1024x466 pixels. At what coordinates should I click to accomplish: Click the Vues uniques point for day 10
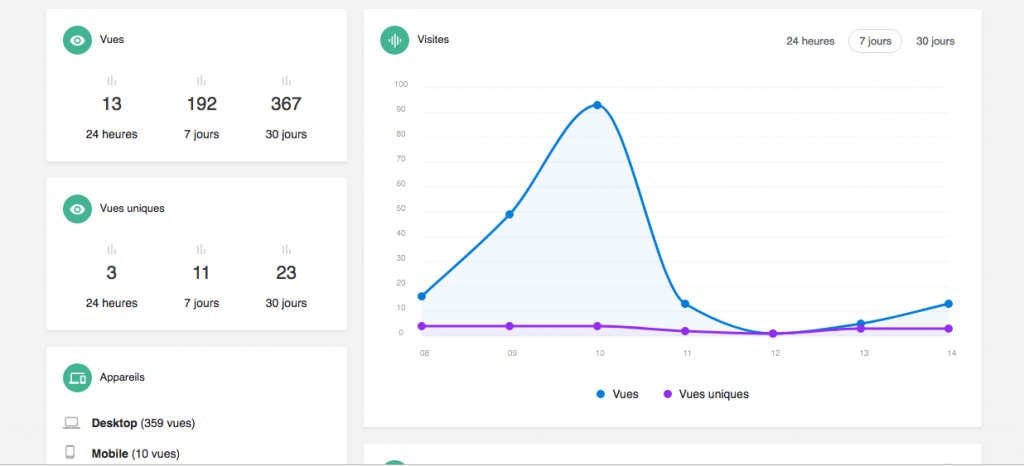tap(597, 326)
